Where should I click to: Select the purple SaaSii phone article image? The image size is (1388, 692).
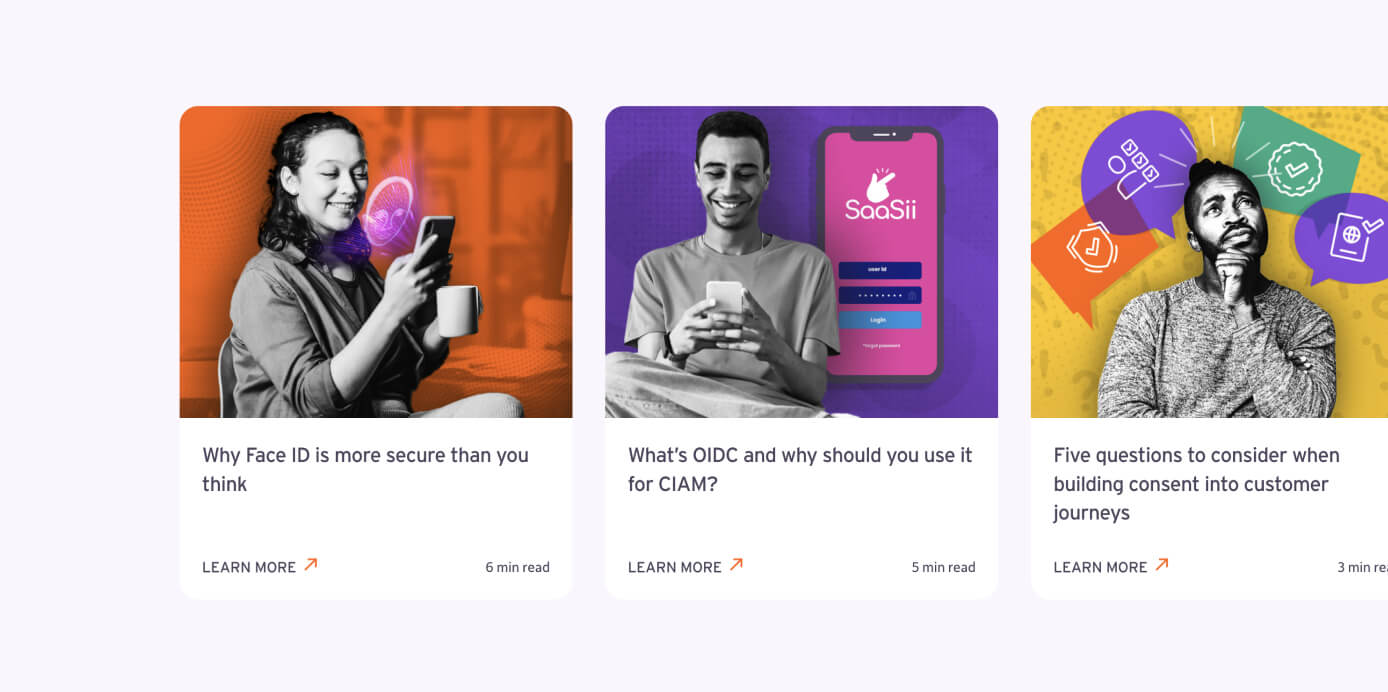[801, 262]
